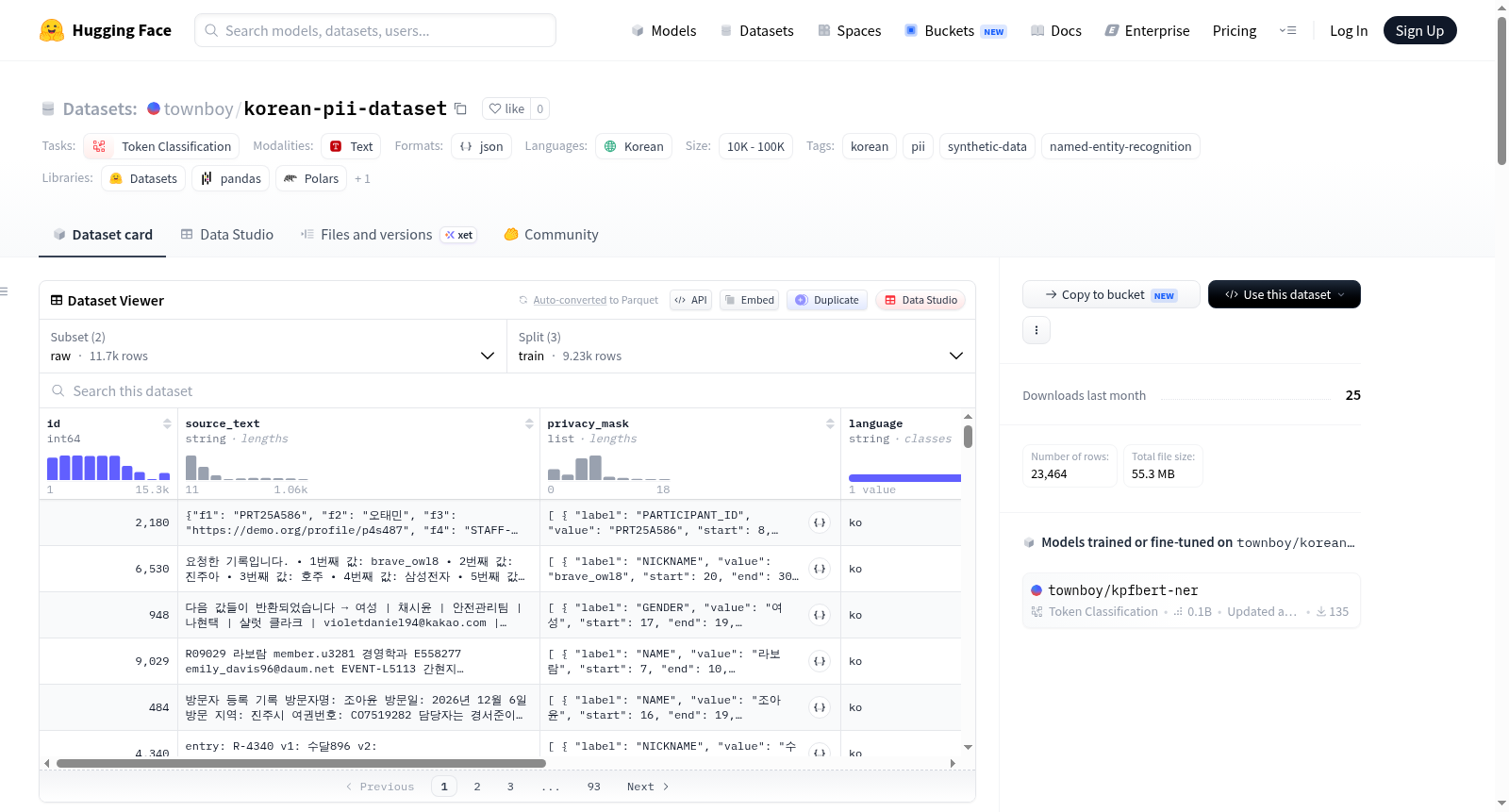Sort by the id column arrows

(x=167, y=423)
